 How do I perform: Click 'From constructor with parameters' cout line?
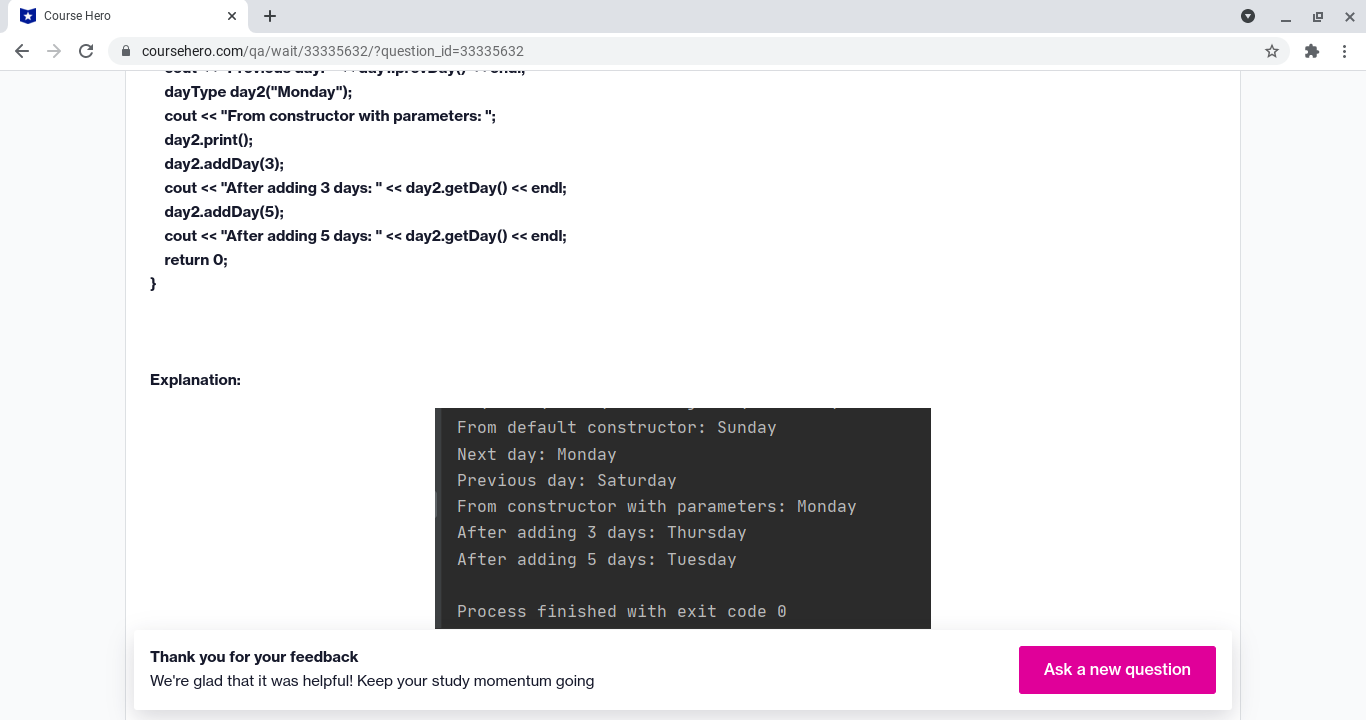pyautogui.click(x=330, y=116)
